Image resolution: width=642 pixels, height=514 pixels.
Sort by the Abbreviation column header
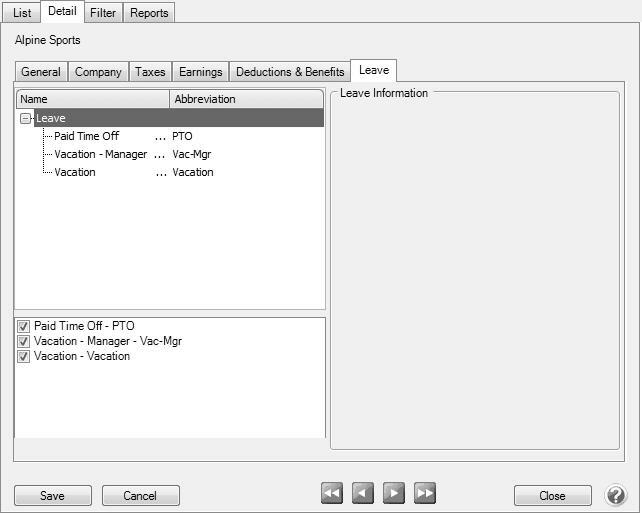245,99
